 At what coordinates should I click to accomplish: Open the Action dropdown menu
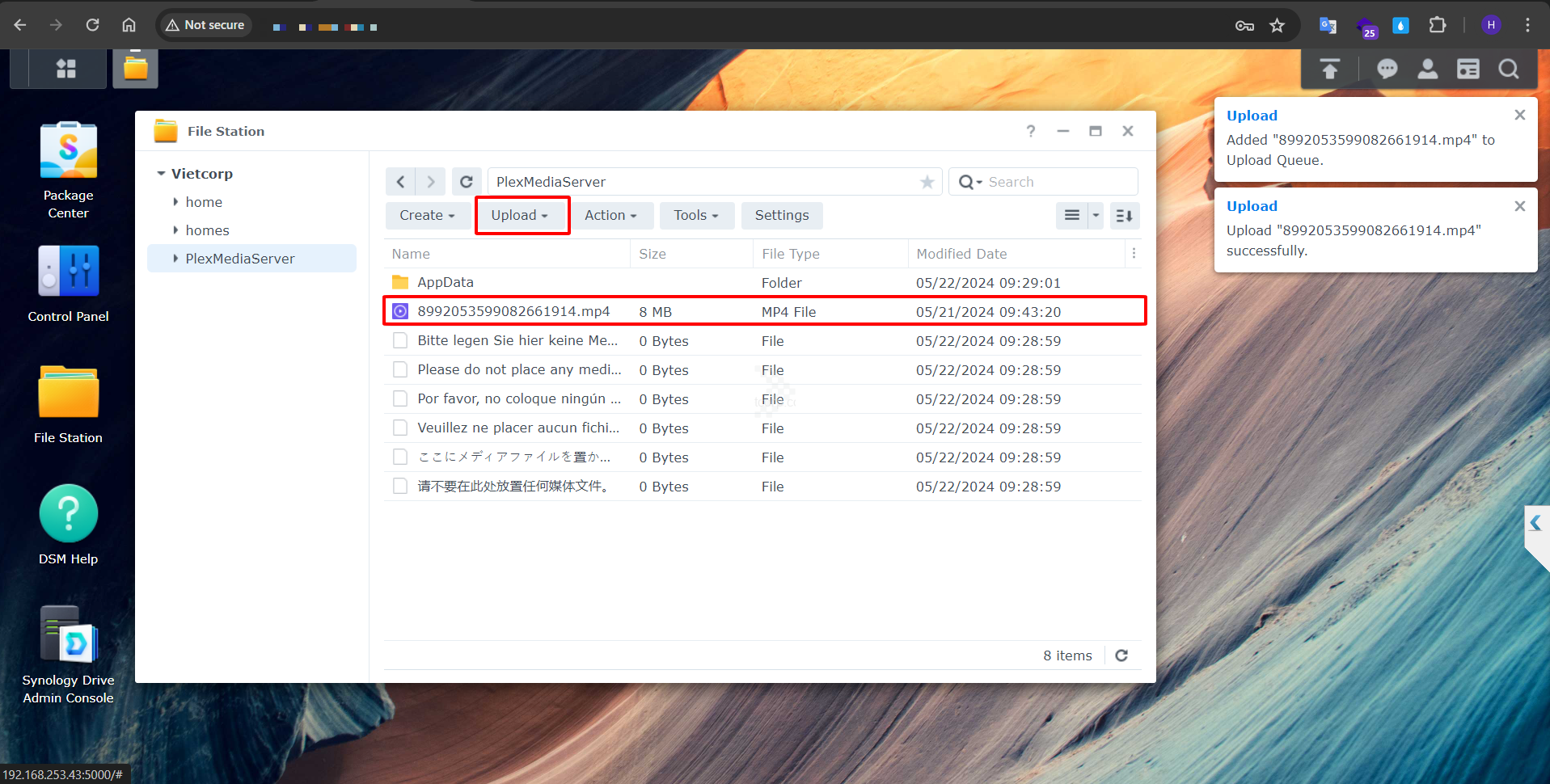610,216
